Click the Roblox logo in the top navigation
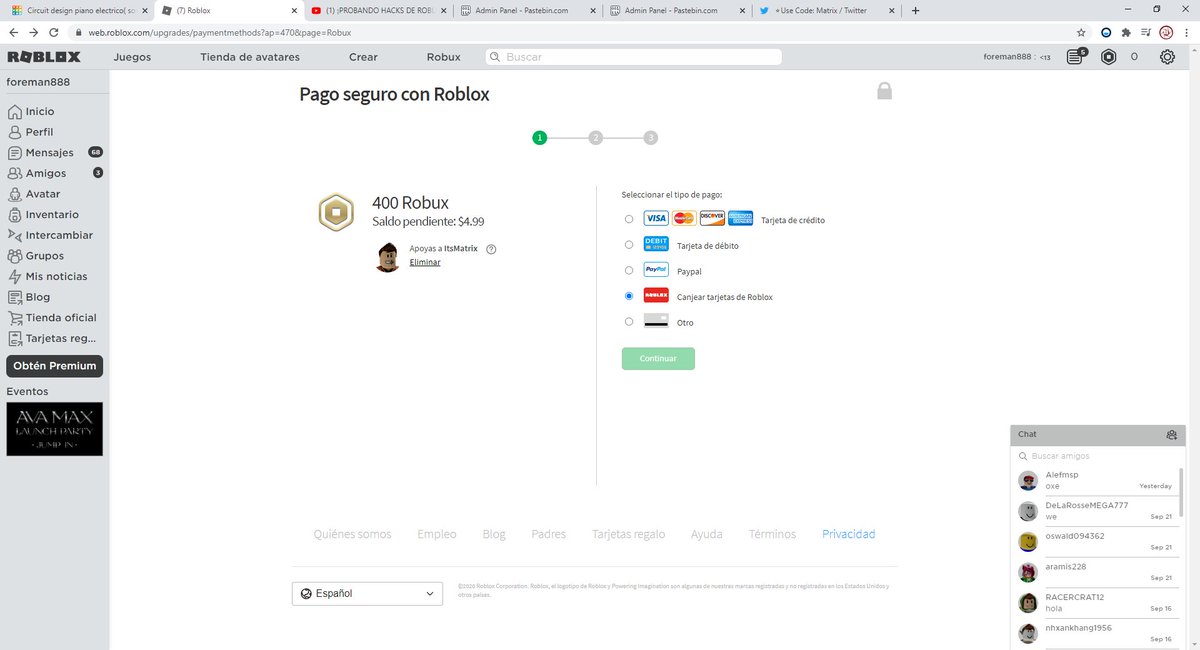The image size is (1200, 650). click(42, 56)
